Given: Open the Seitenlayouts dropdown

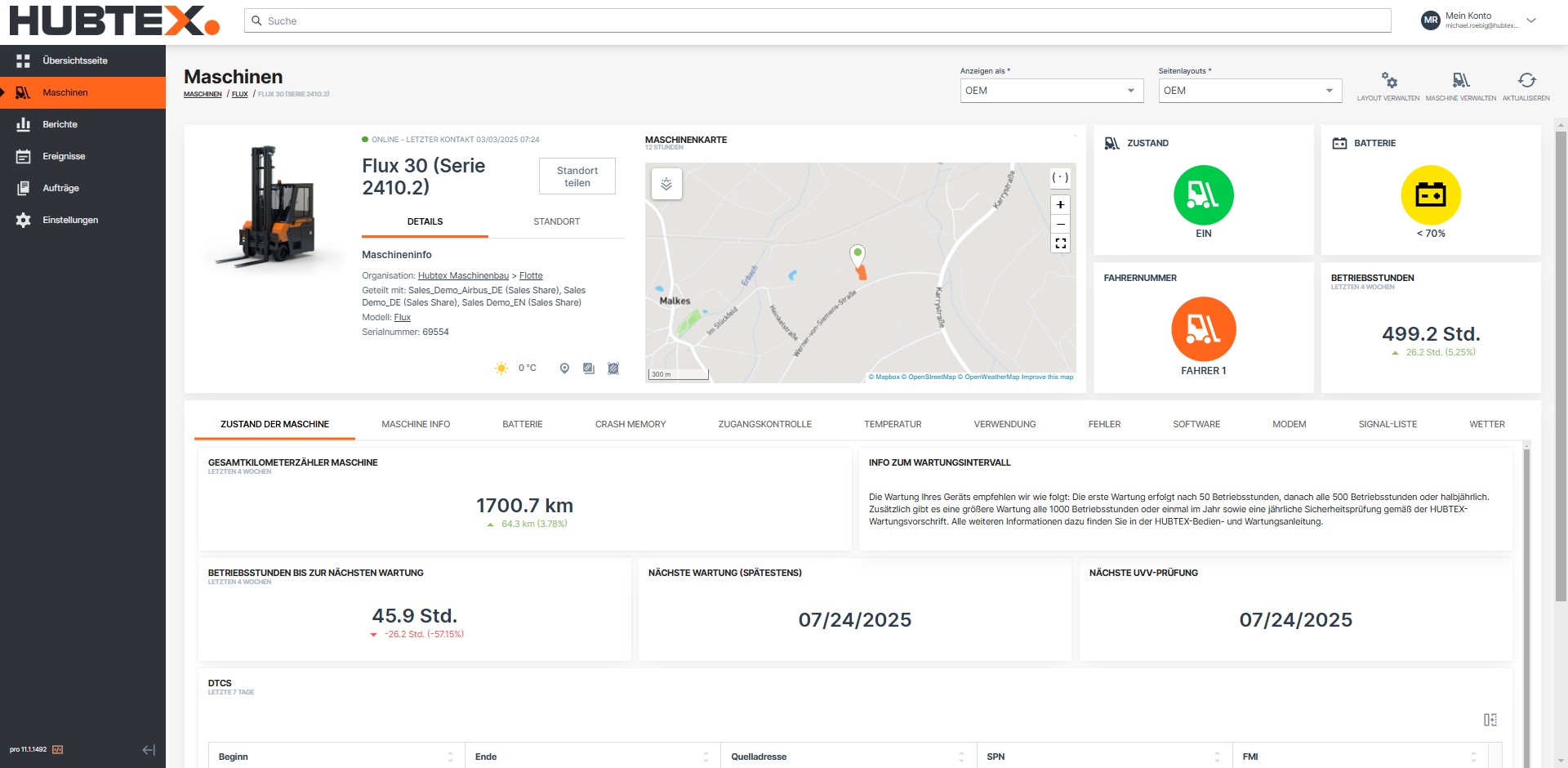Looking at the screenshot, I should coord(1249,91).
